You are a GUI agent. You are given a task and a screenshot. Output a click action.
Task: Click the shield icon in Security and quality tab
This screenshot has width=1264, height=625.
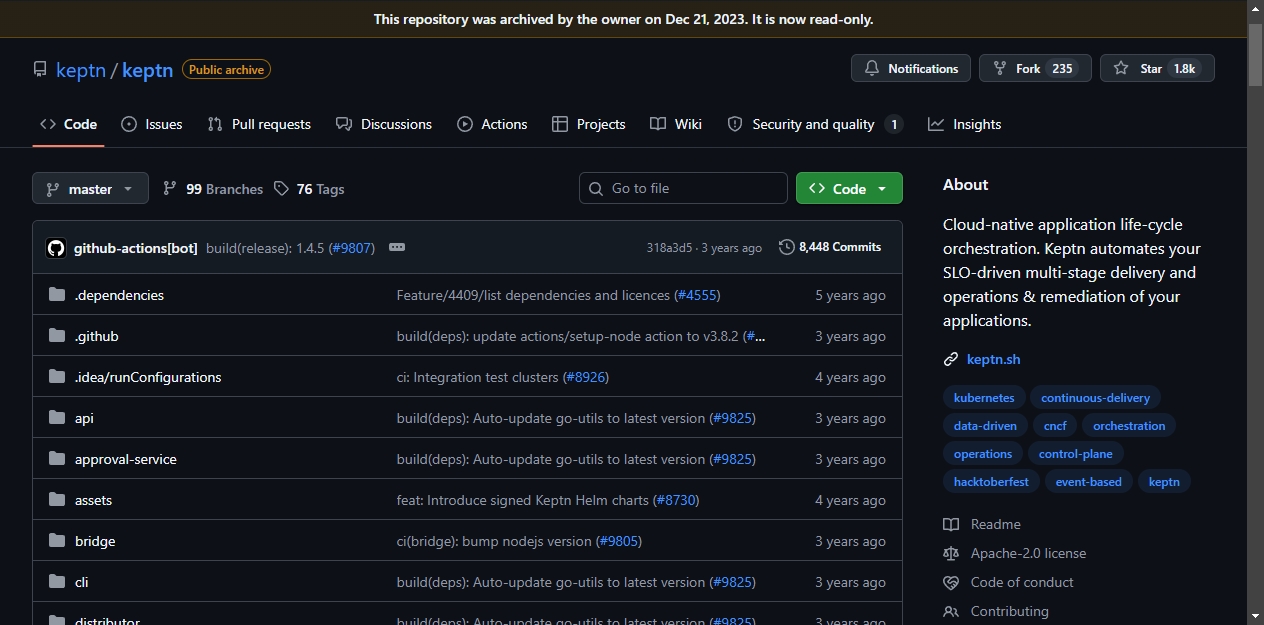(x=735, y=124)
